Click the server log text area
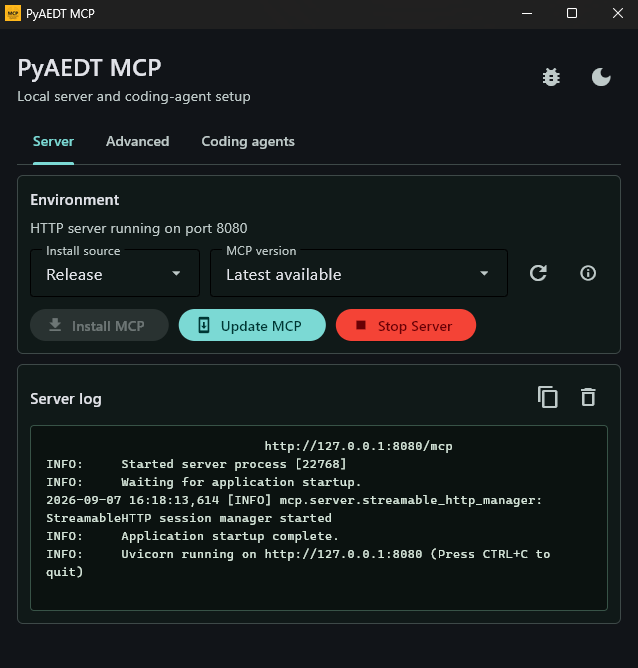This screenshot has height=668, width=638. 319,518
